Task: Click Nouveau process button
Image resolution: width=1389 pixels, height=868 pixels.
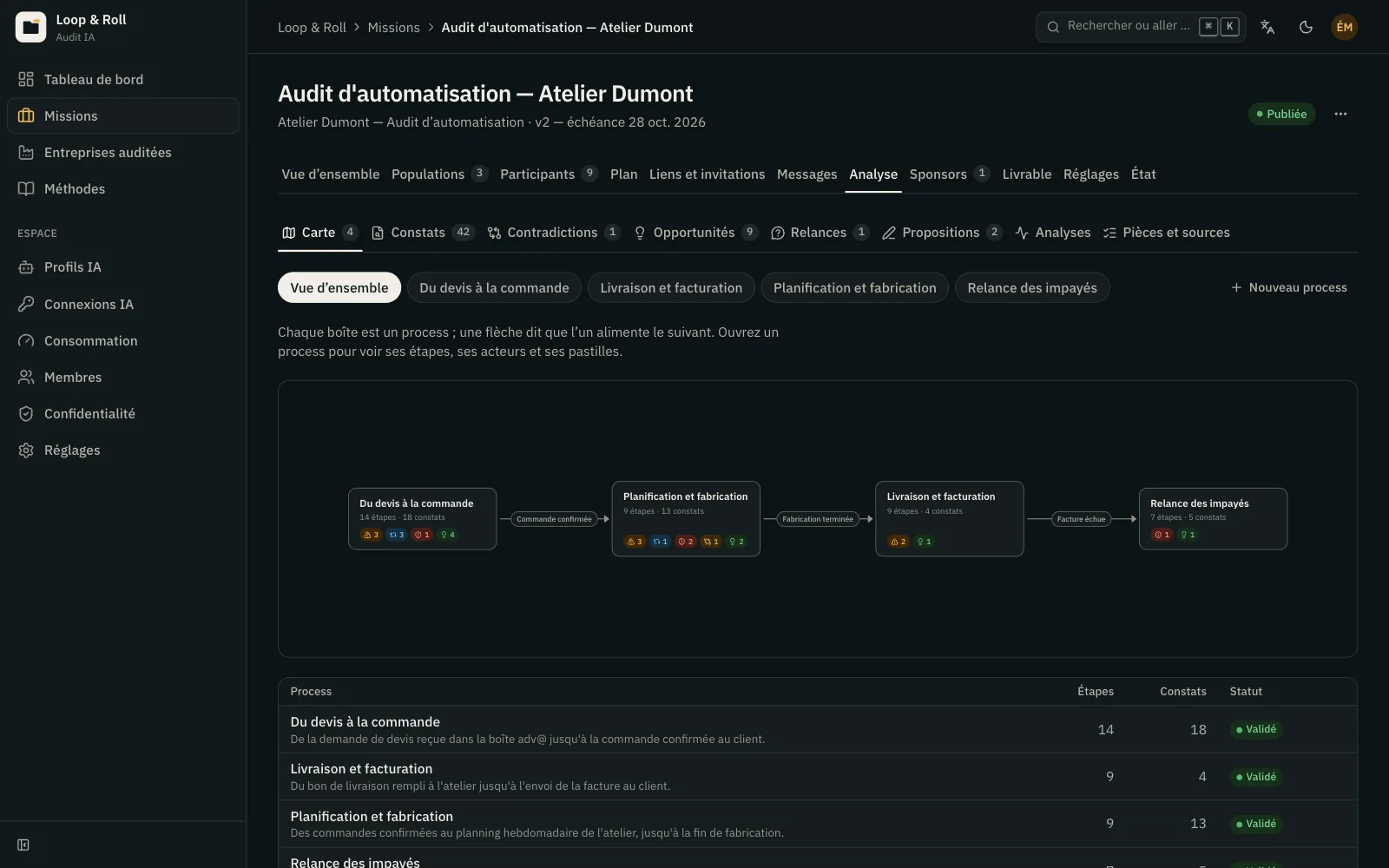Action: pos(1289,287)
